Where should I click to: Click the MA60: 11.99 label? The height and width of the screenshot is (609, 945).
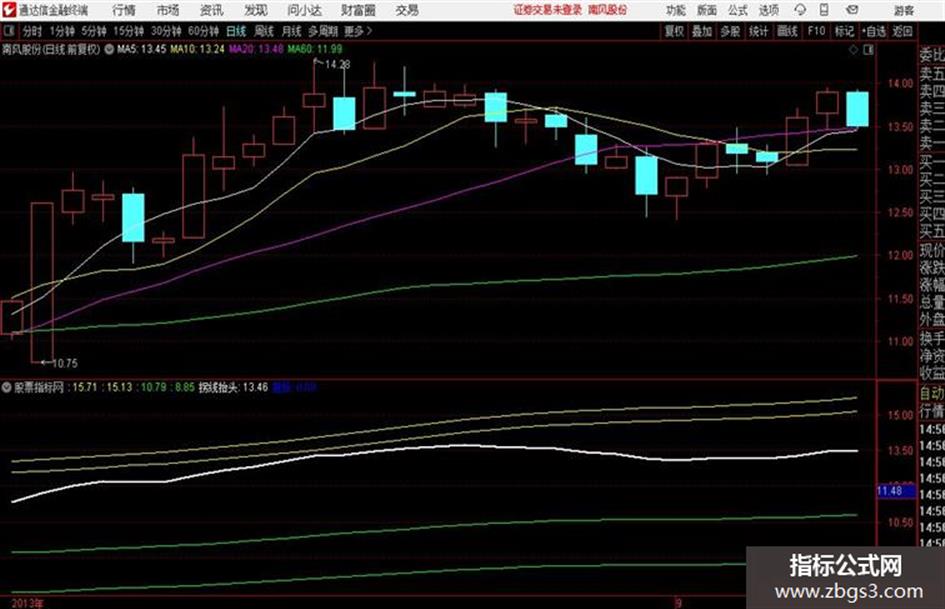point(315,49)
